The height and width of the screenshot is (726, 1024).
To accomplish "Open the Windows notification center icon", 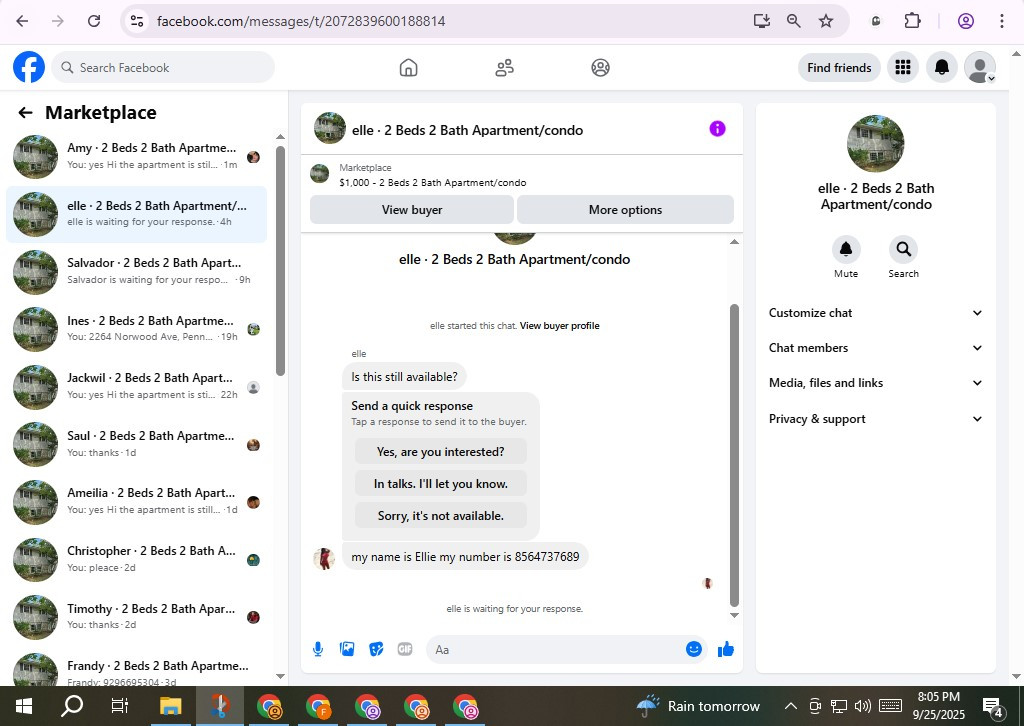I will [x=993, y=706].
